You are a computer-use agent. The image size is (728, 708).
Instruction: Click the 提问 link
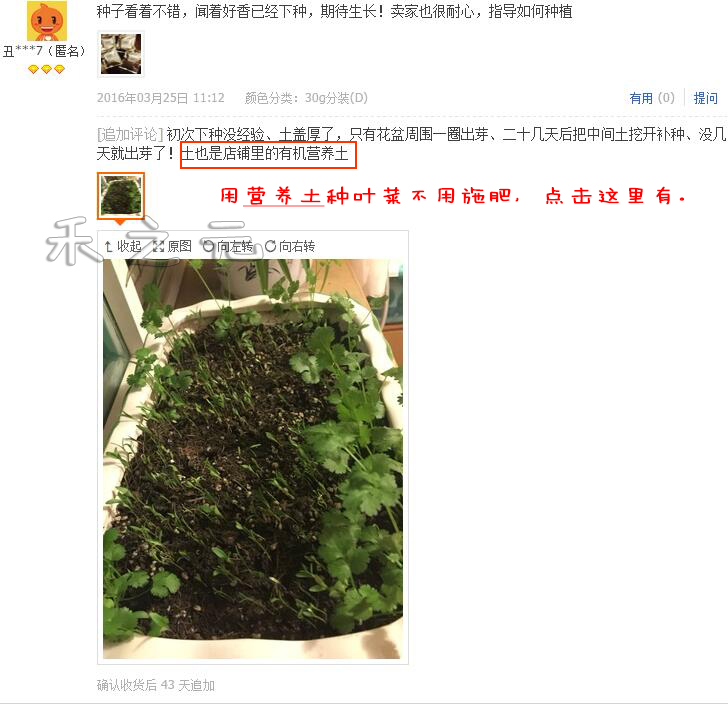705,98
